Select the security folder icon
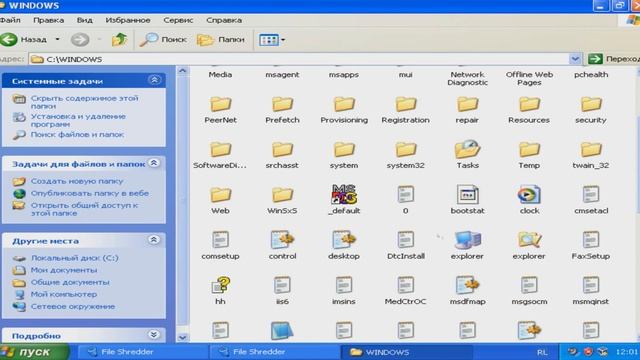This screenshot has height=360, width=640. pos(591,104)
